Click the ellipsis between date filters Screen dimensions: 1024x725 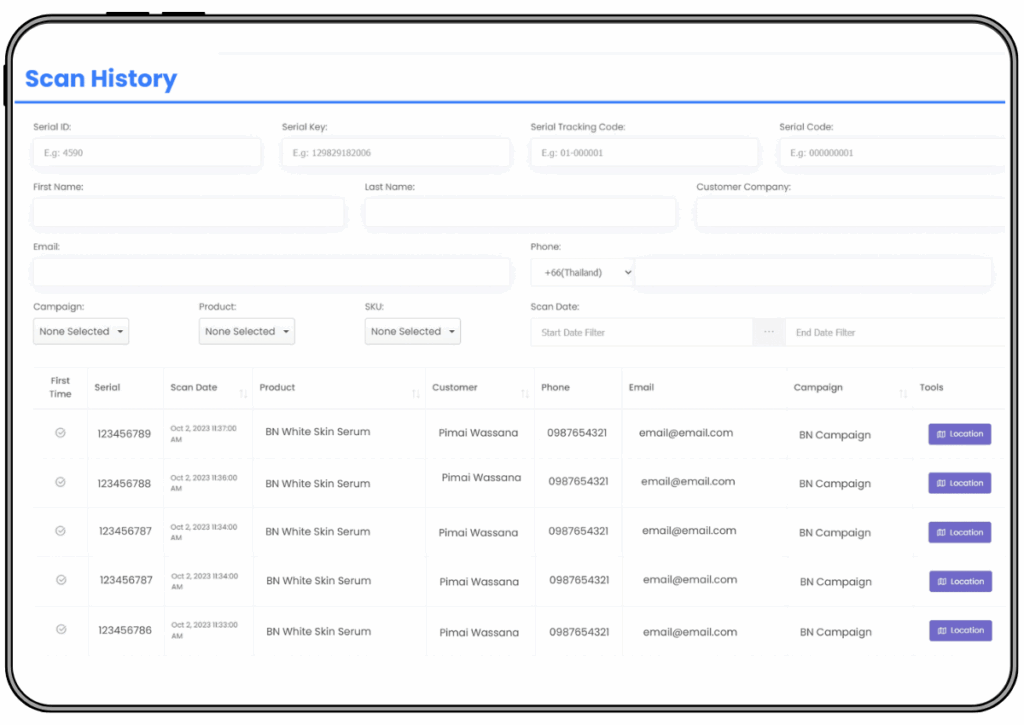[769, 332]
